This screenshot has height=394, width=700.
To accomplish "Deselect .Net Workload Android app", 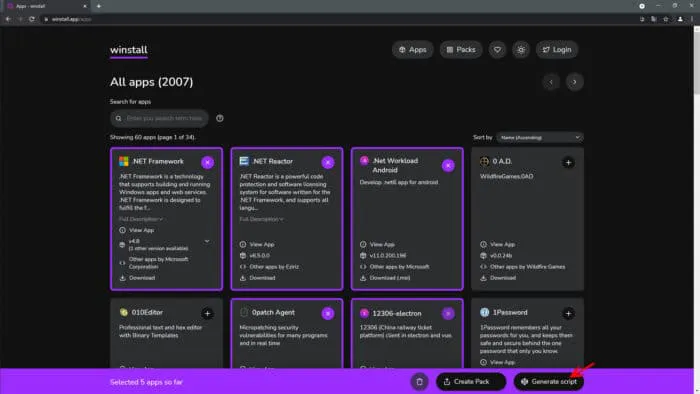I will [x=448, y=166].
